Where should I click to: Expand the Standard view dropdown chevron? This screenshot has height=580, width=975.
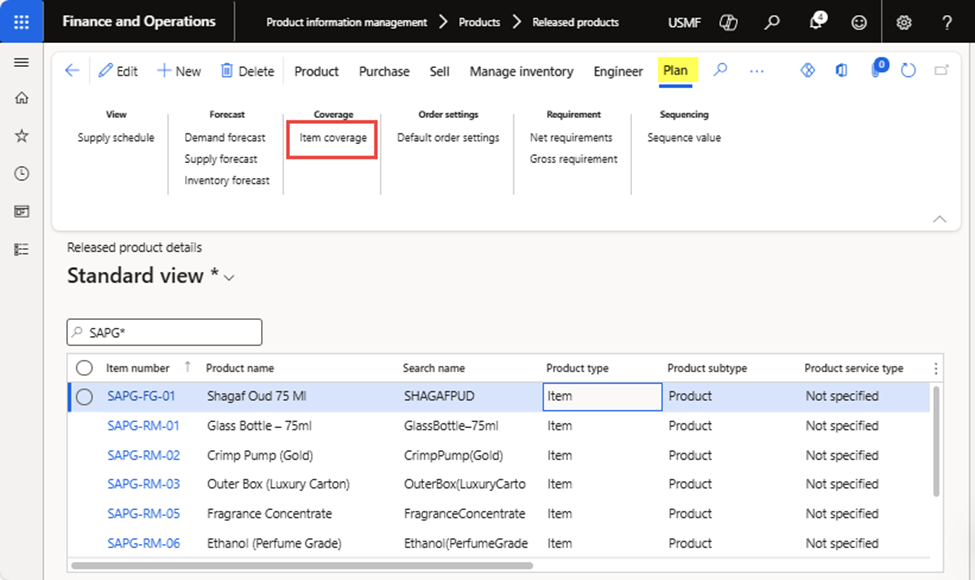point(229,278)
